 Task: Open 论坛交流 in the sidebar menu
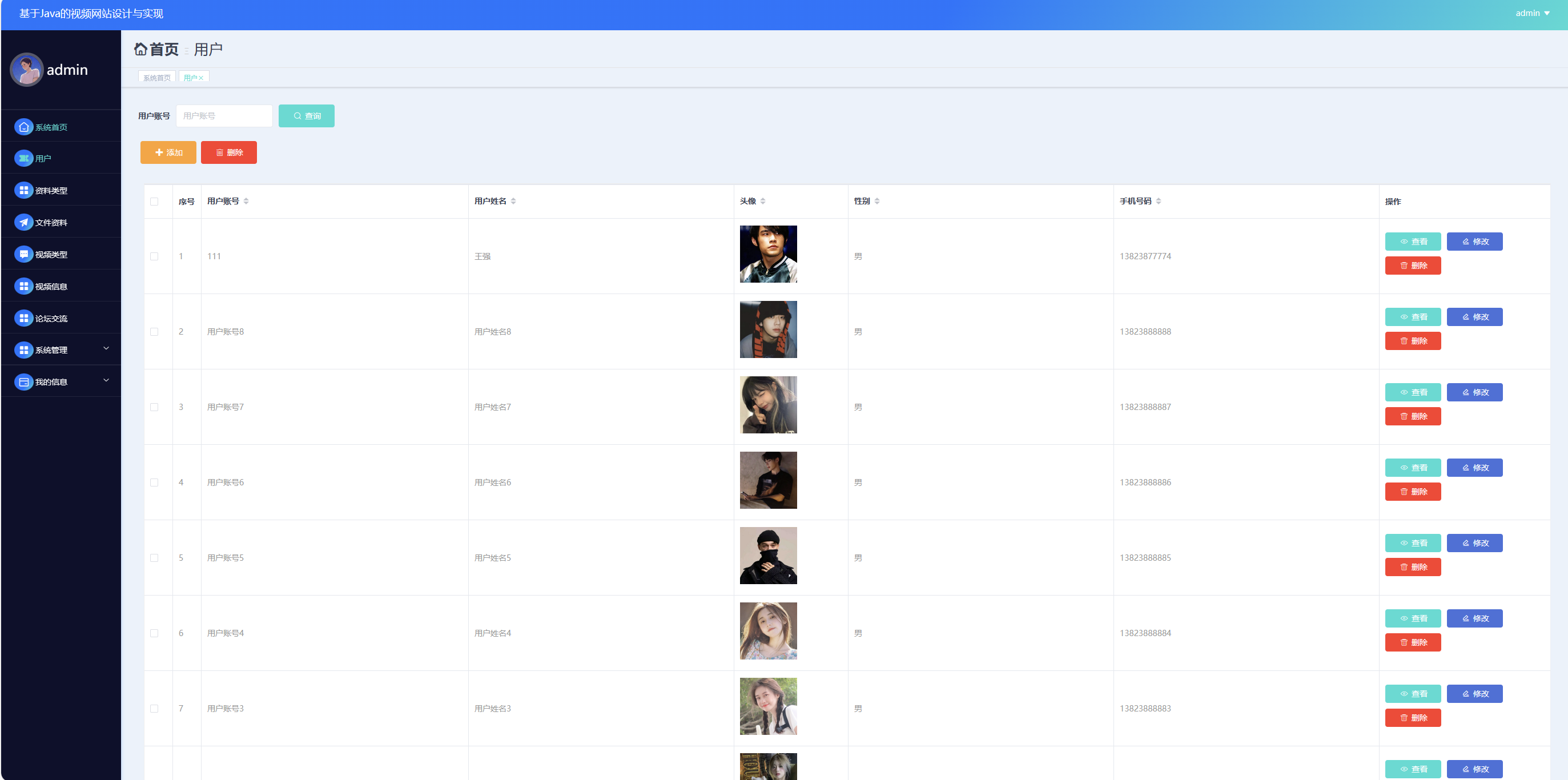tap(51, 319)
